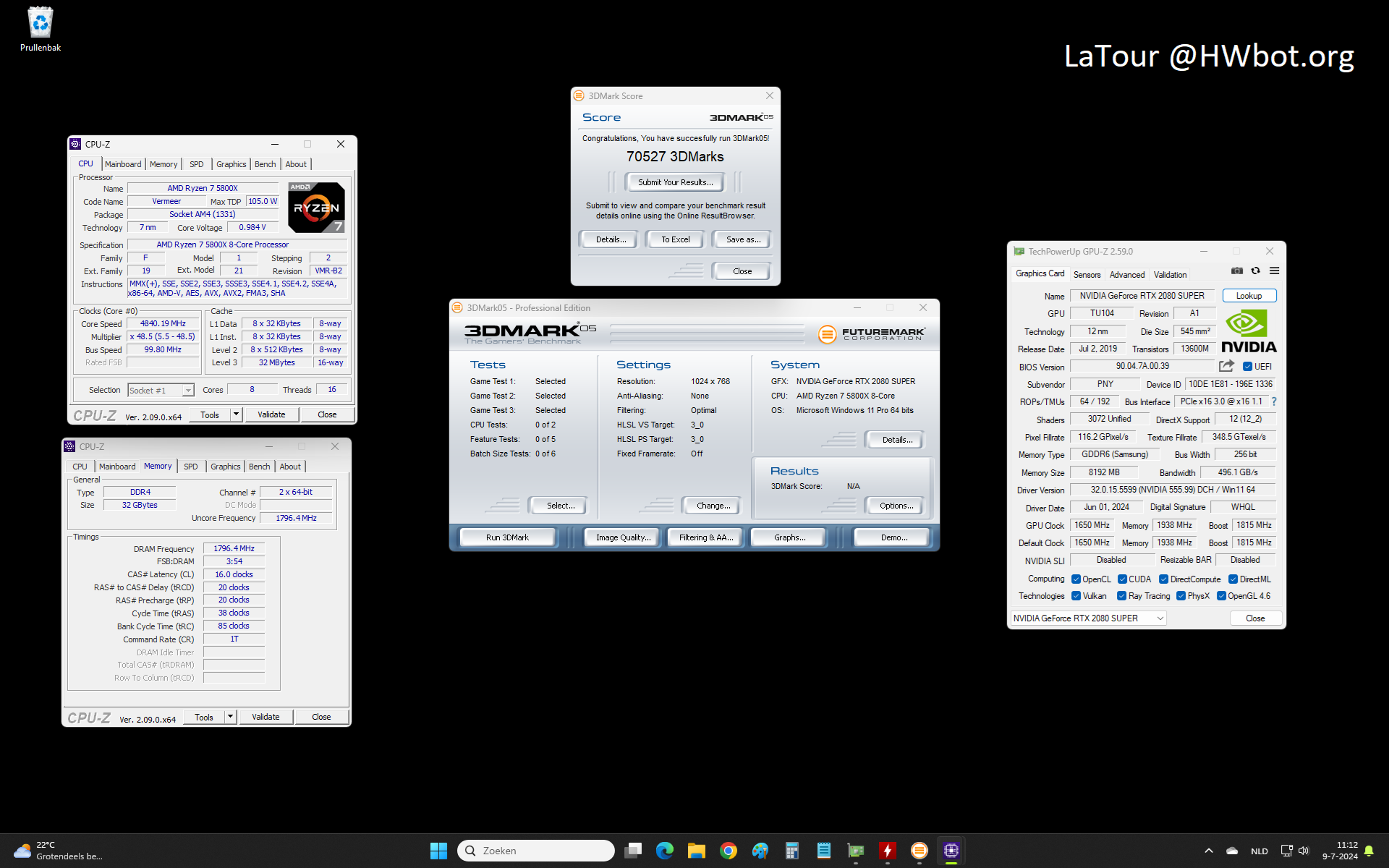This screenshot has width=1389, height=868.
Task: Click Submit Your Results button
Action: pyautogui.click(x=676, y=182)
